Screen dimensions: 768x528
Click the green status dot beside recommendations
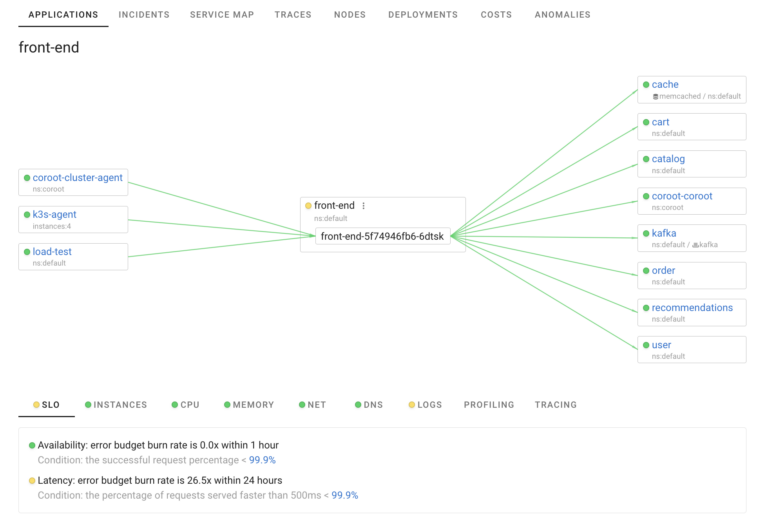(646, 308)
